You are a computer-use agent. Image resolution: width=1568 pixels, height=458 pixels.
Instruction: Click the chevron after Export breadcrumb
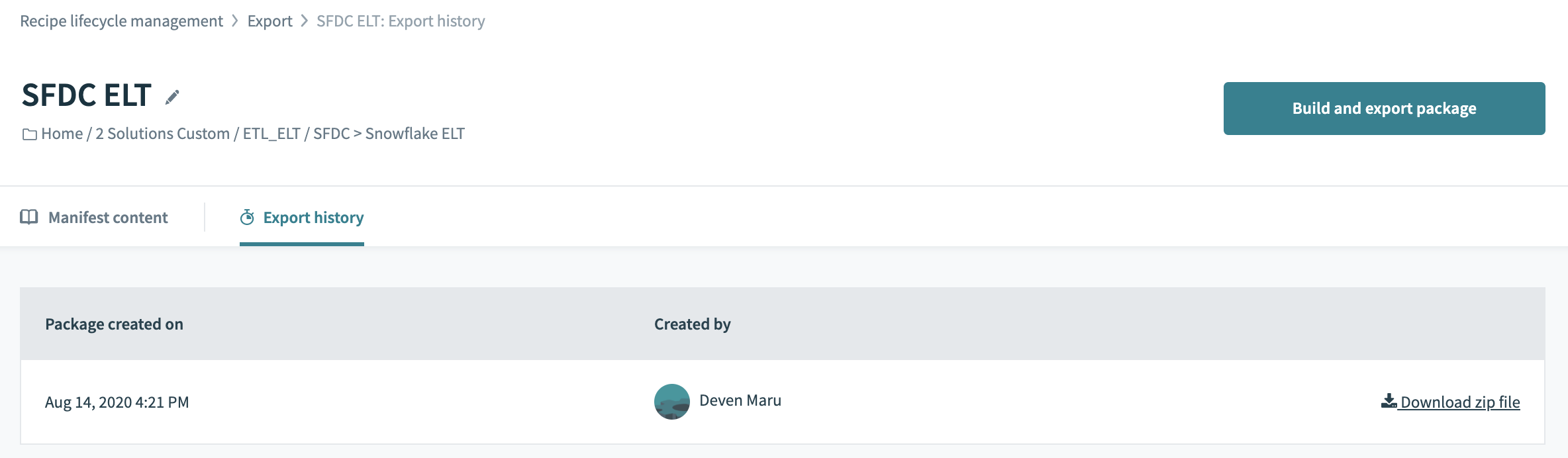305,21
